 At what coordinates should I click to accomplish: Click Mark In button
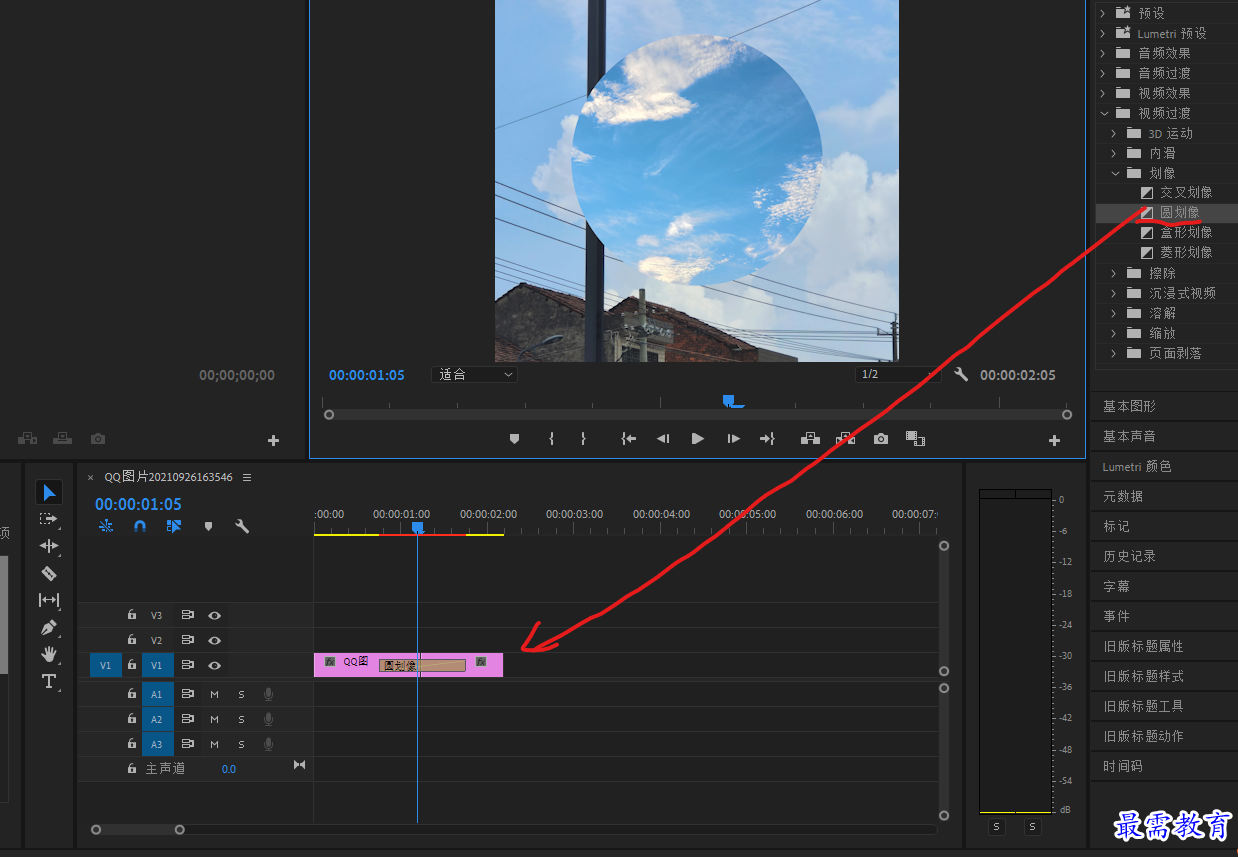551,439
